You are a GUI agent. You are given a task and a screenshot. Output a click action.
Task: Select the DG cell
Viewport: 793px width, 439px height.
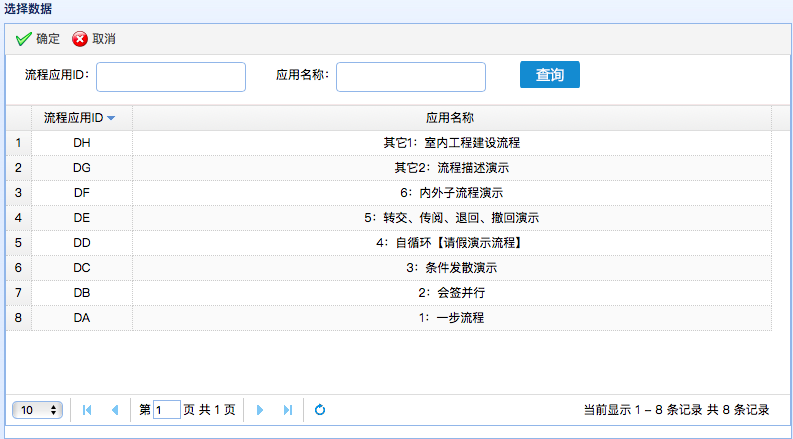[x=82, y=168]
